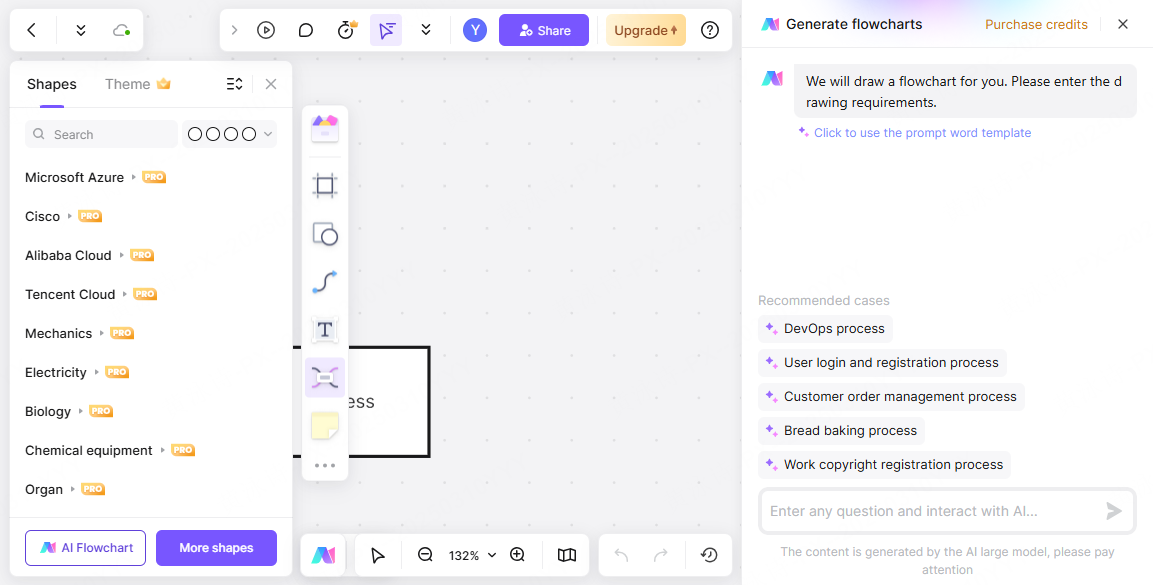Zoom in with the plus magnifier
The height and width of the screenshot is (585, 1153).
point(517,555)
